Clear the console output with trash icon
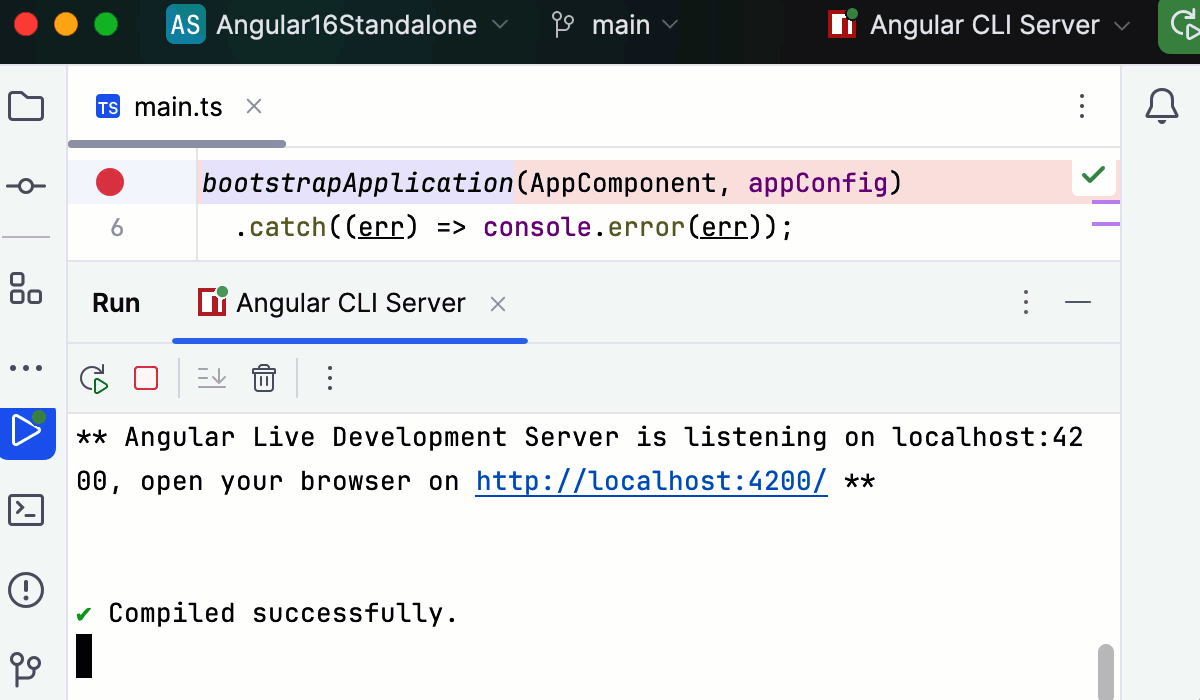Viewport: 1200px width, 700px height. coord(263,378)
